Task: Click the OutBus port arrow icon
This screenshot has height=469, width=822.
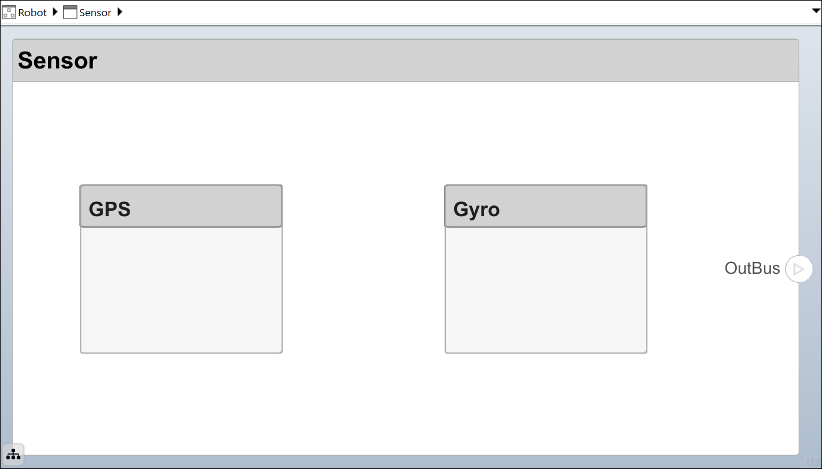Action: pos(798,269)
